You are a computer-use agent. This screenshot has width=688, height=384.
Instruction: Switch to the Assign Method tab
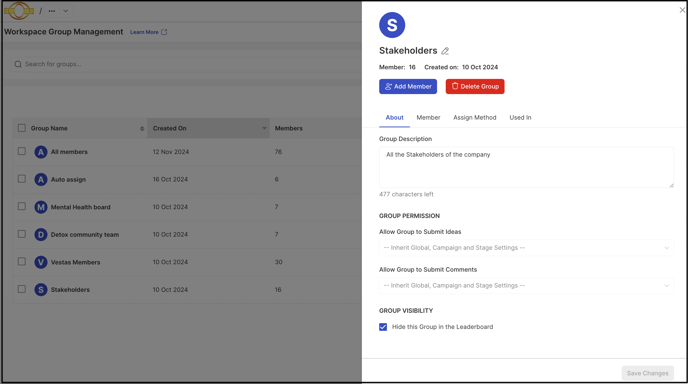[x=475, y=118]
